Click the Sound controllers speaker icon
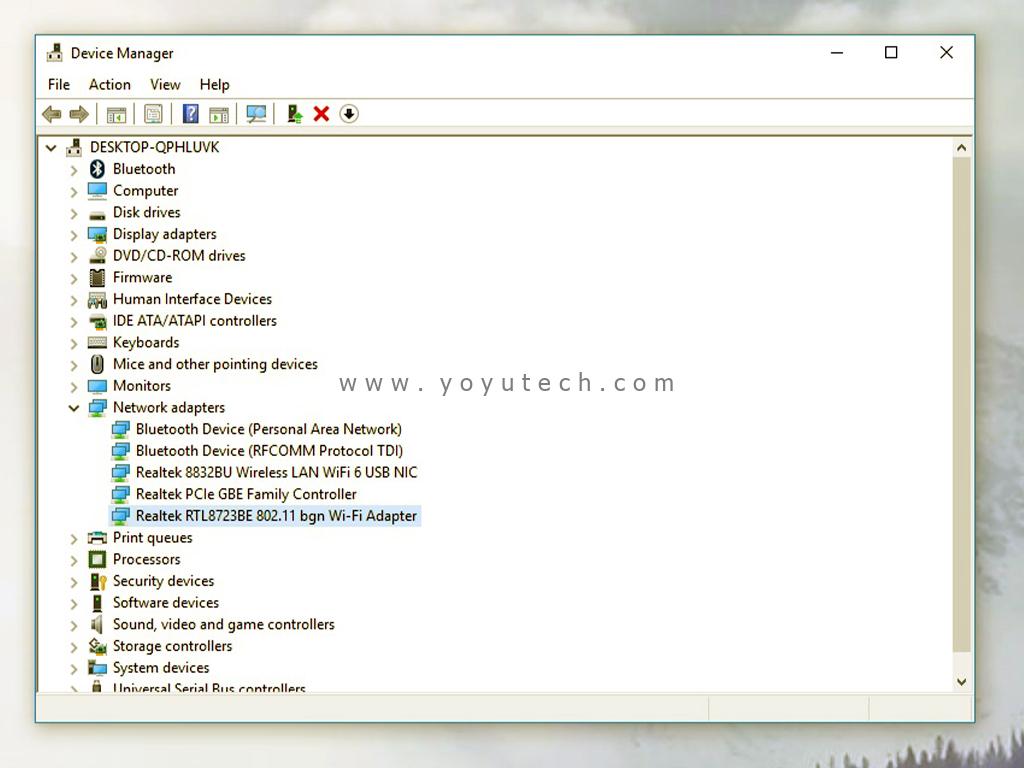This screenshot has width=1024, height=768. pos(97,624)
